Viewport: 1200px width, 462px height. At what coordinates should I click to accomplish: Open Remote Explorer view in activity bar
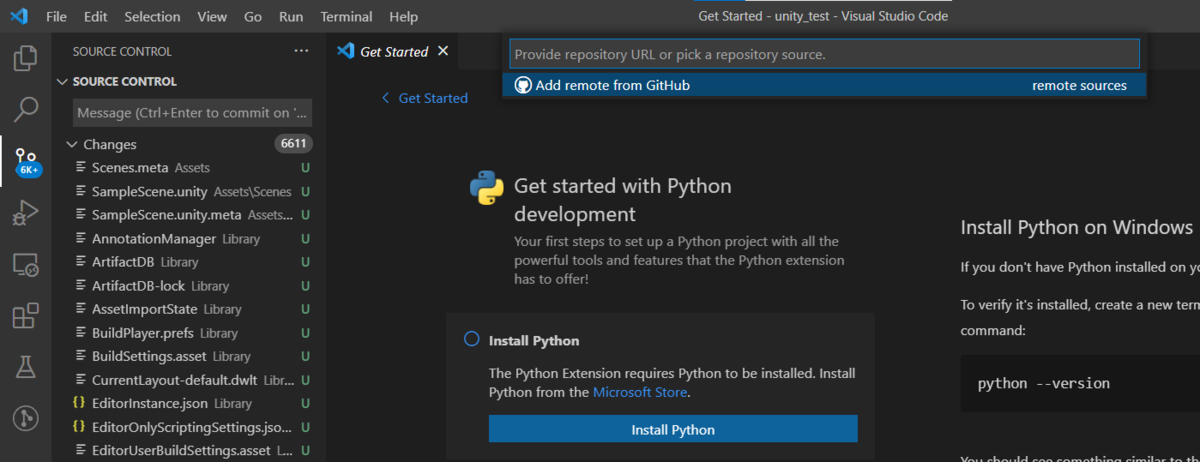[x=25, y=265]
